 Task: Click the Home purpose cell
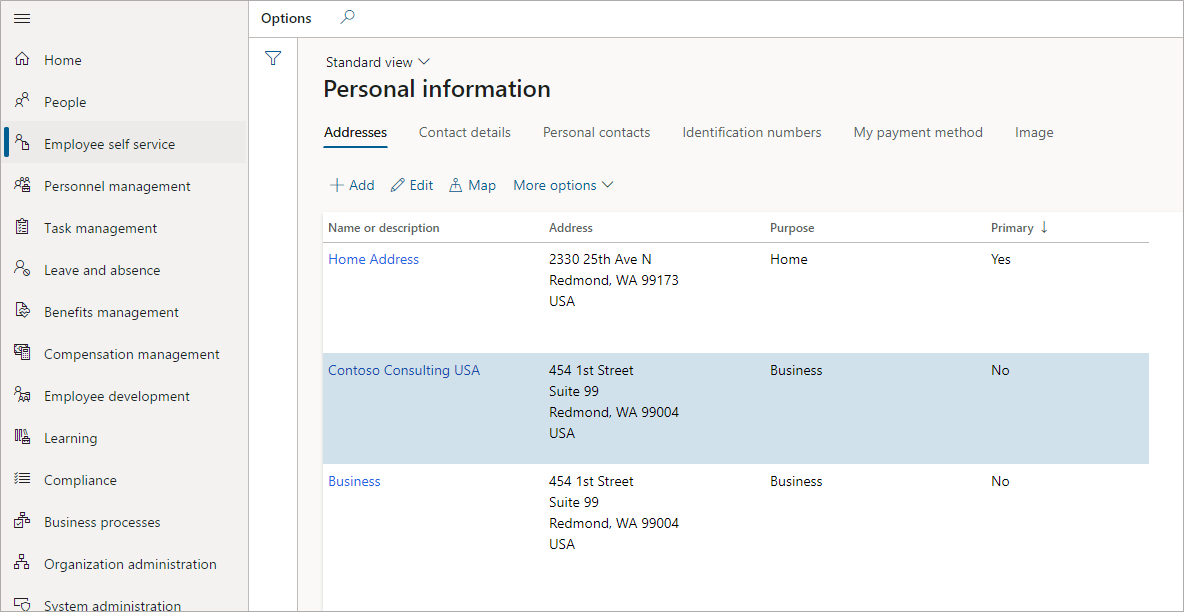(x=788, y=259)
